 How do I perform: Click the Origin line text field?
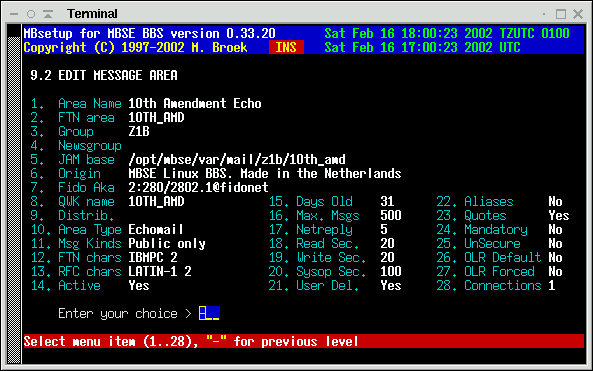coord(265,173)
